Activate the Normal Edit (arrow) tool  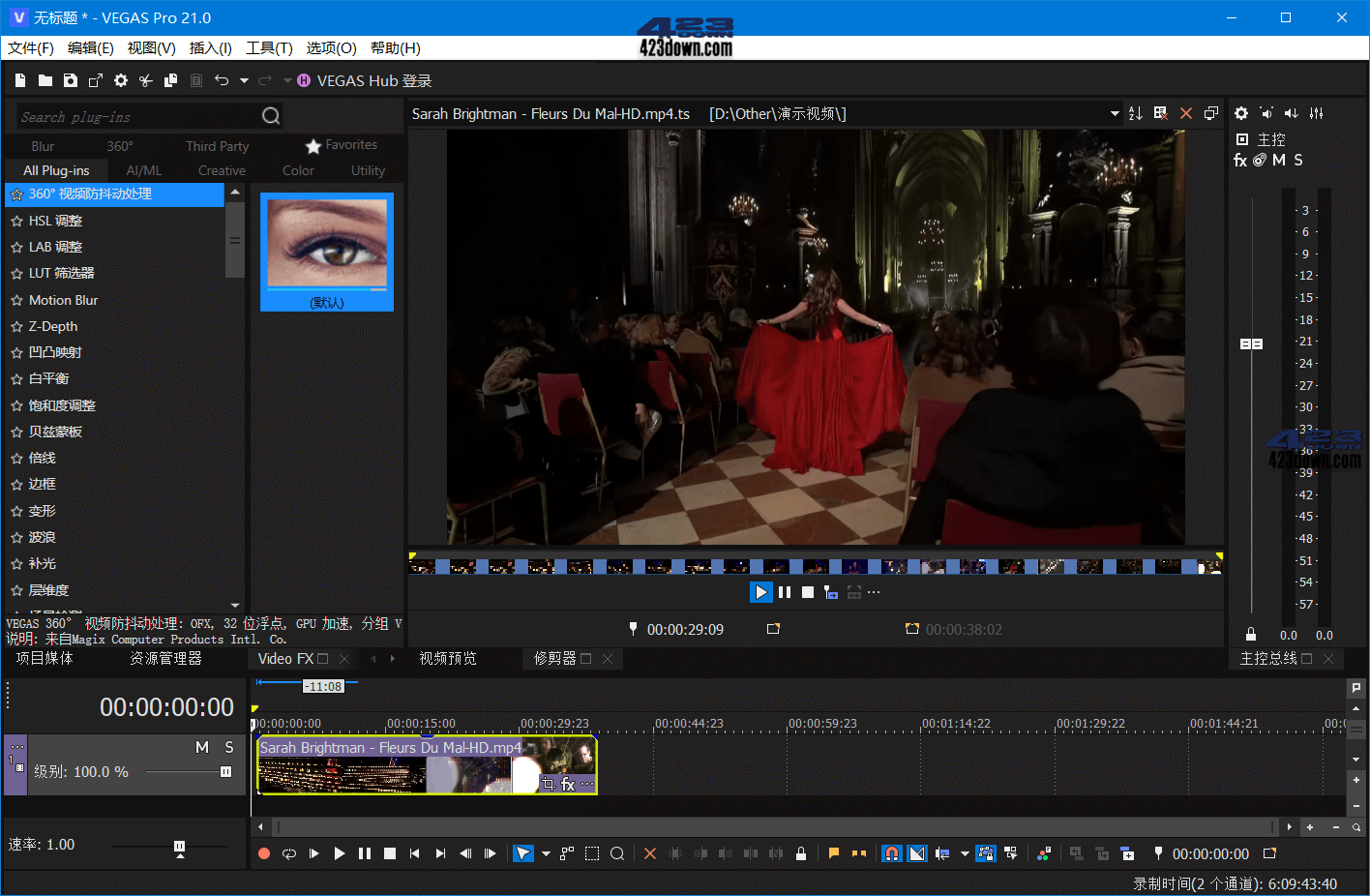[521, 853]
